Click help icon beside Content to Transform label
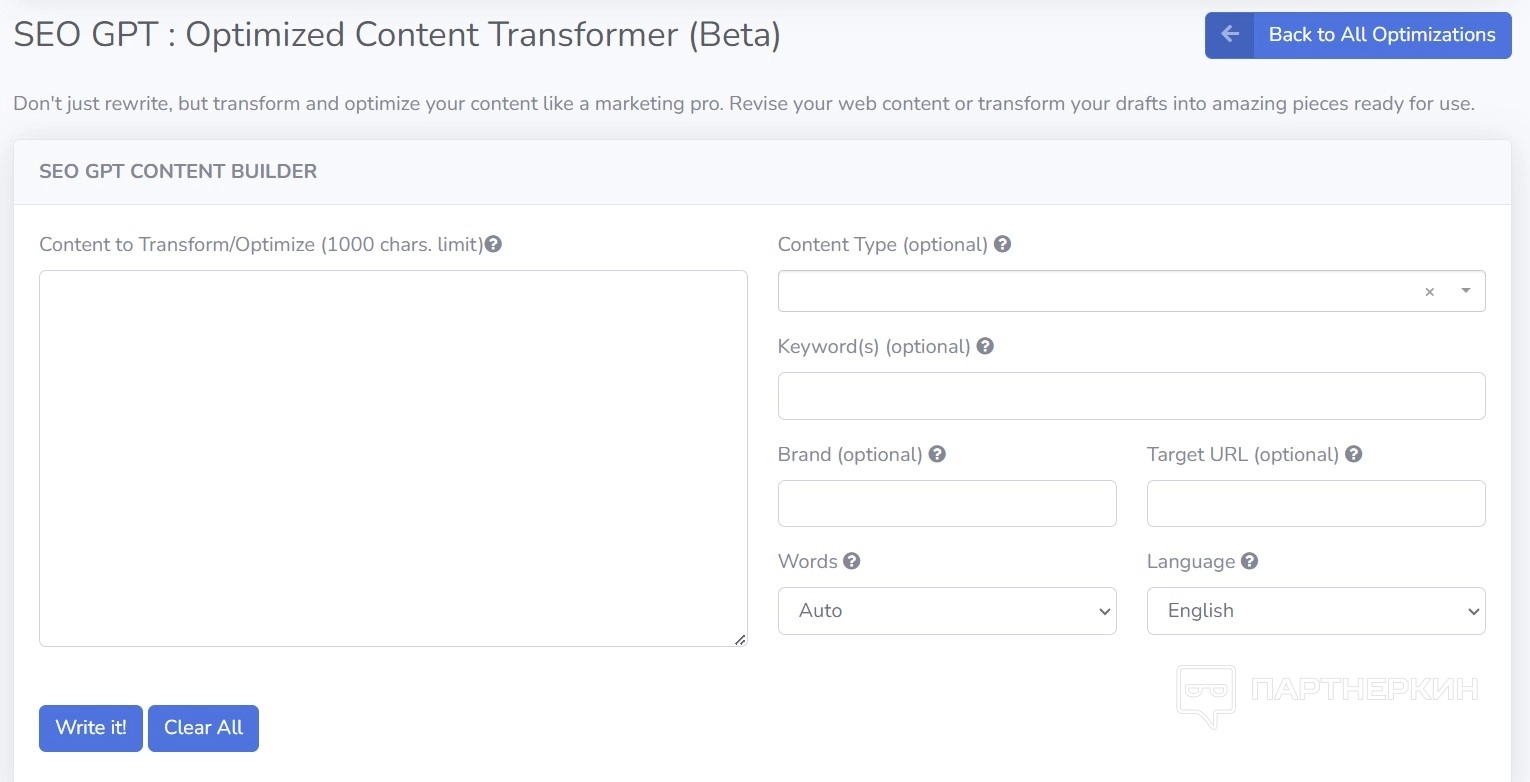 (493, 244)
